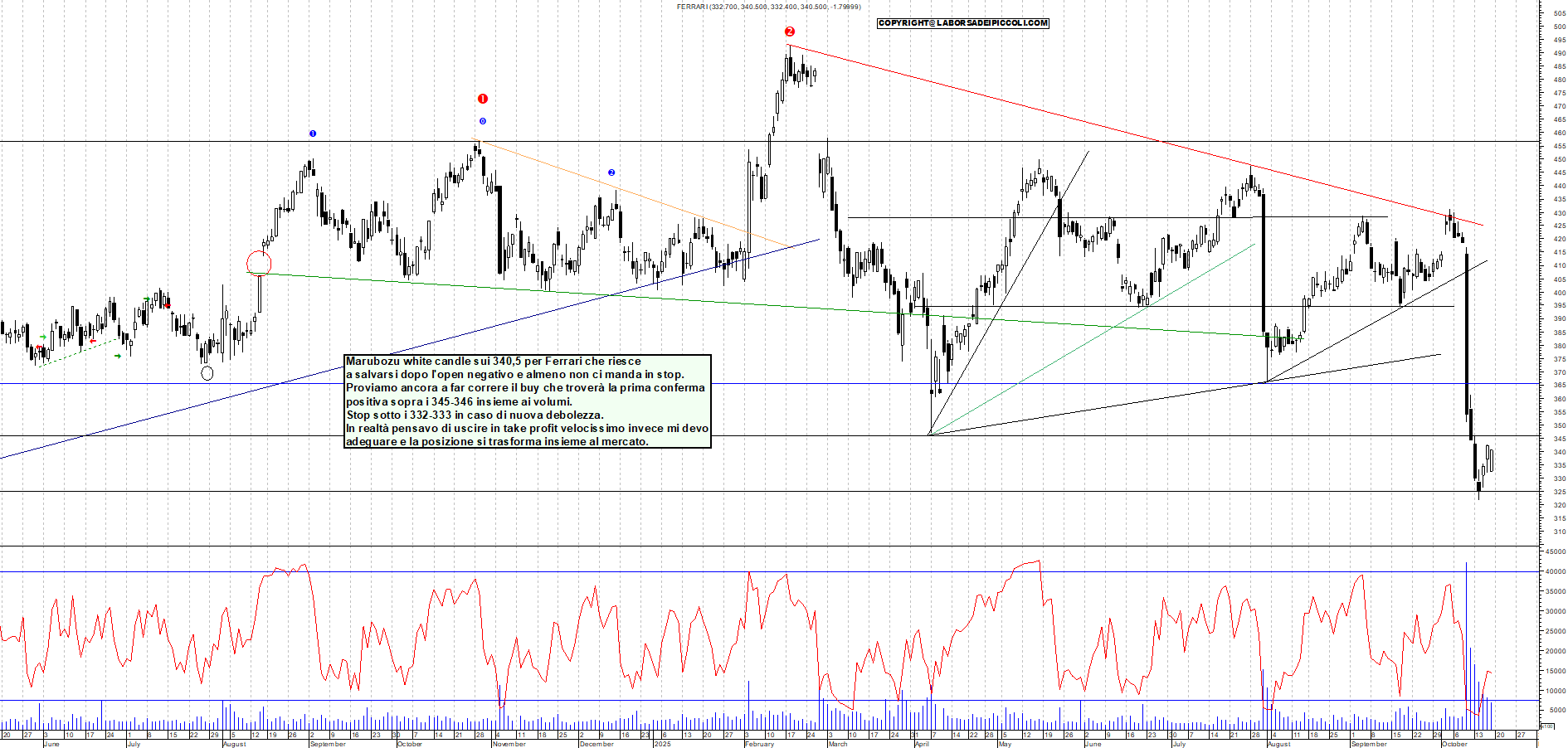Image resolution: width=1568 pixels, height=748 pixels.
Task: Select the red marker 2 at the February top
Action: coord(789,32)
